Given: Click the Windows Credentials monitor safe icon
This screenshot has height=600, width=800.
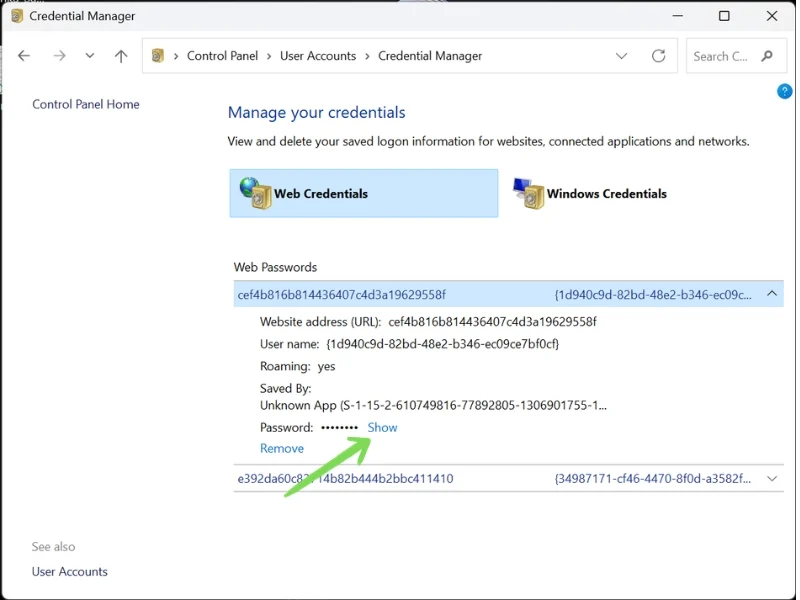Looking at the screenshot, I should pyautogui.click(x=528, y=193).
